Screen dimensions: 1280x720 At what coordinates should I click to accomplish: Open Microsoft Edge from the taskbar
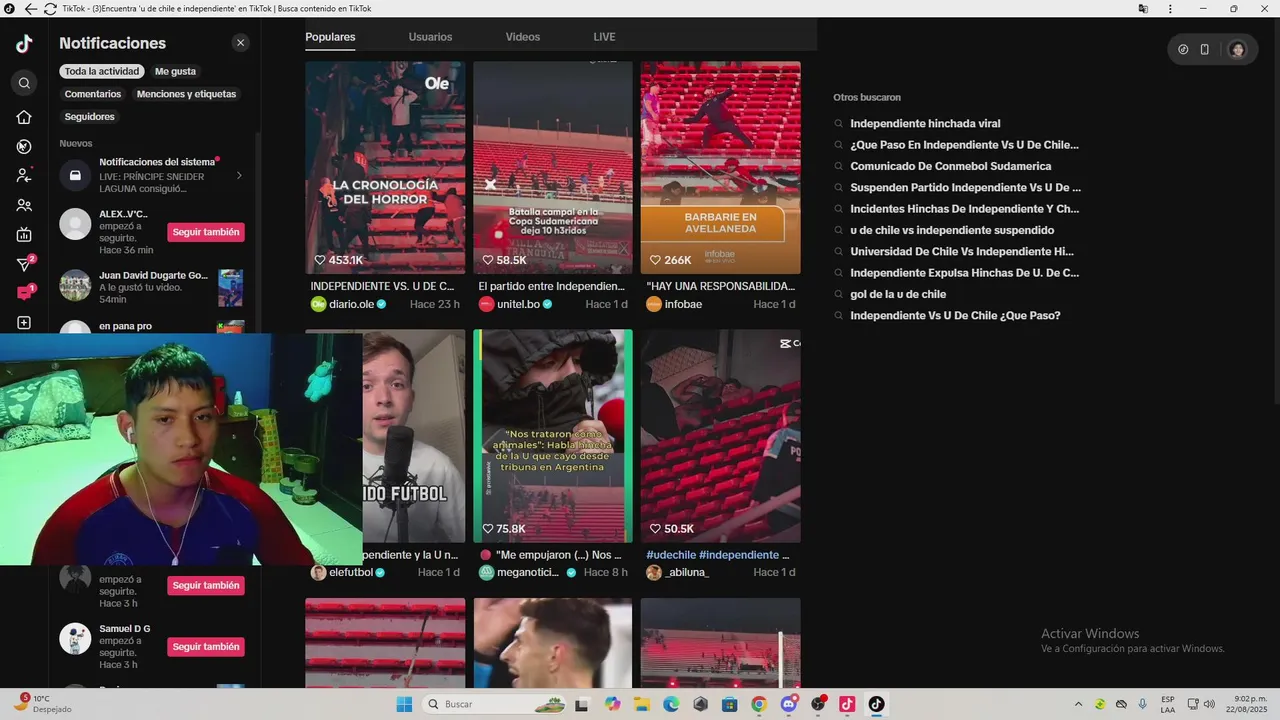tap(671, 704)
